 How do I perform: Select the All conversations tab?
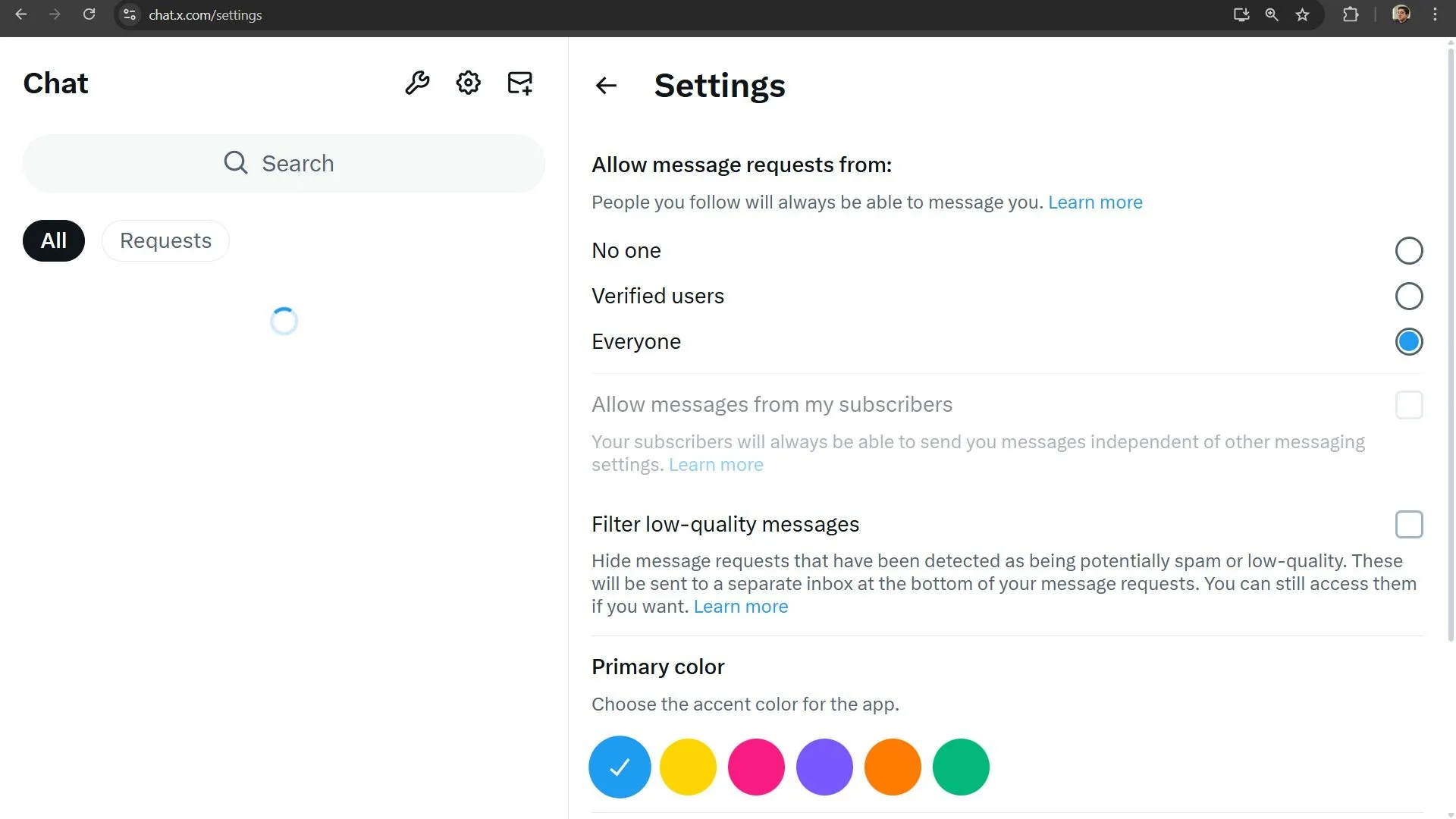pyautogui.click(x=53, y=240)
